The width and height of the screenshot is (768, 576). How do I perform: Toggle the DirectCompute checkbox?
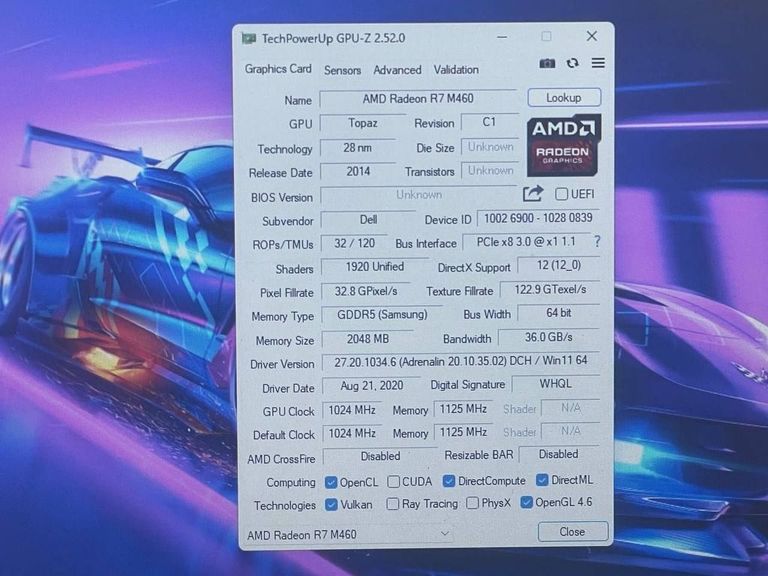[x=449, y=481]
